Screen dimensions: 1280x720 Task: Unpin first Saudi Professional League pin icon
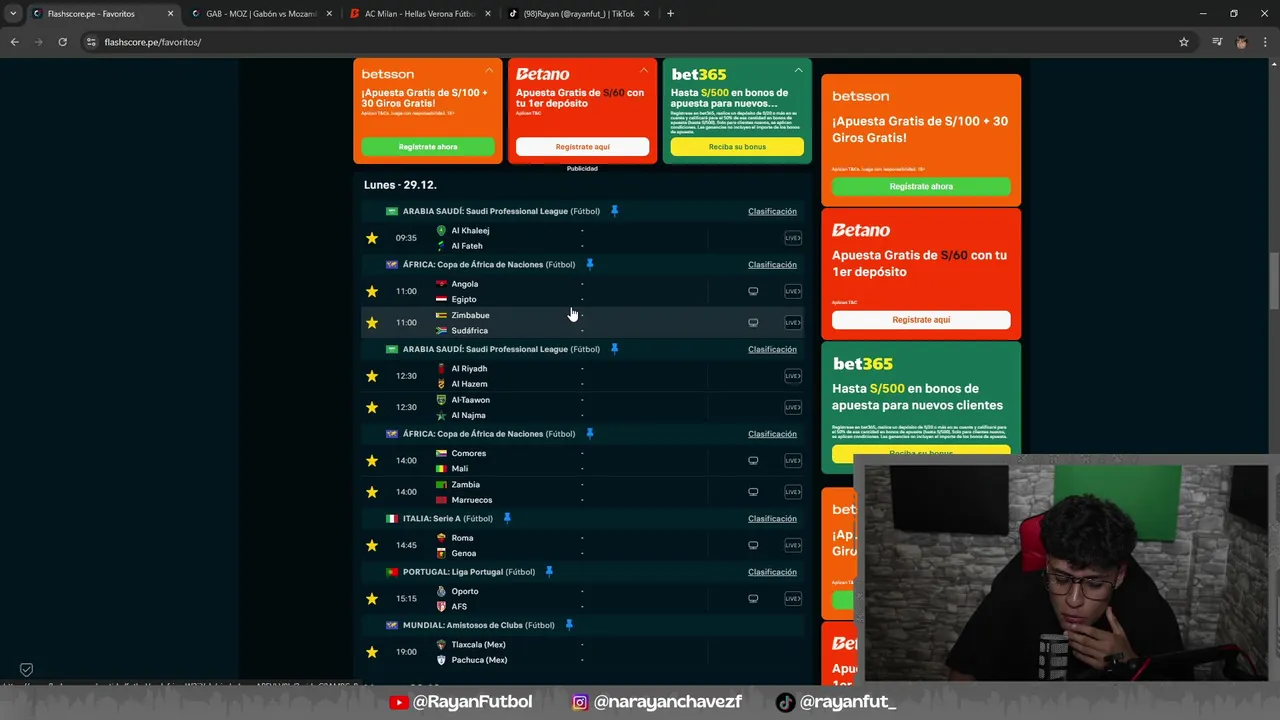tap(614, 211)
